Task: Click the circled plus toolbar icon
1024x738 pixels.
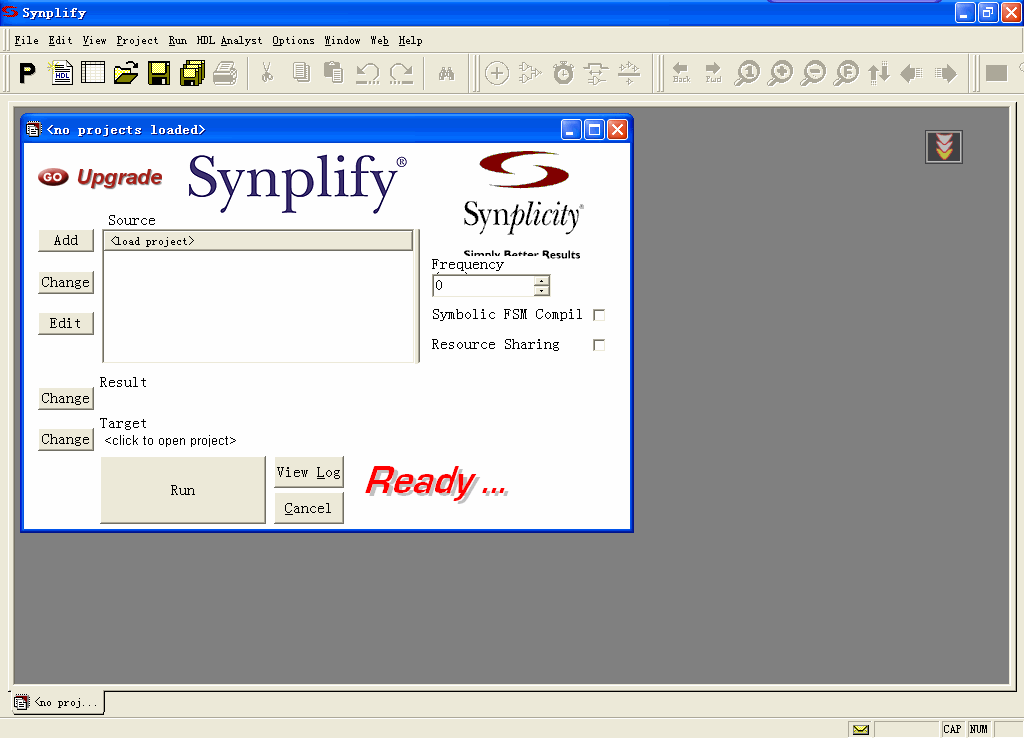Action: point(497,73)
